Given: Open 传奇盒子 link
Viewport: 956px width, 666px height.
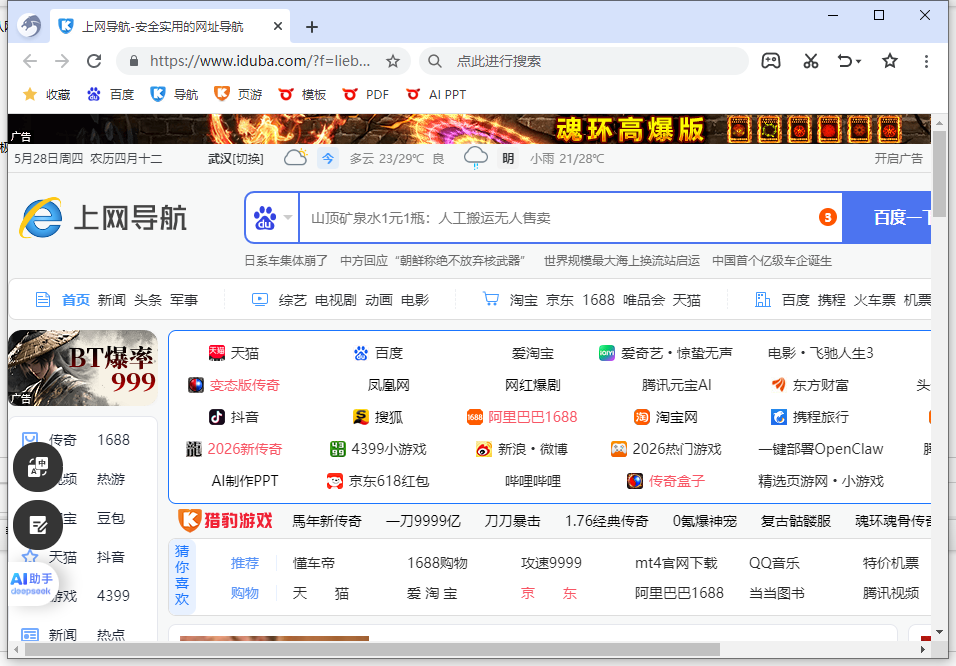Looking at the screenshot, I should click(666, 481).
